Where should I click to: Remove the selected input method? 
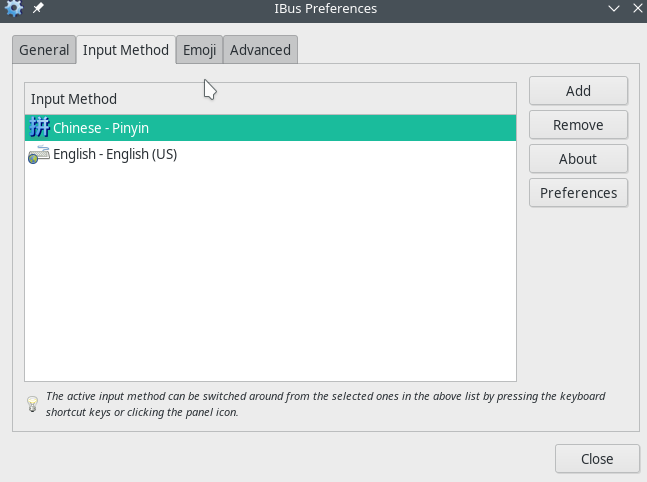pyautogui.click(x=578, y=125)
